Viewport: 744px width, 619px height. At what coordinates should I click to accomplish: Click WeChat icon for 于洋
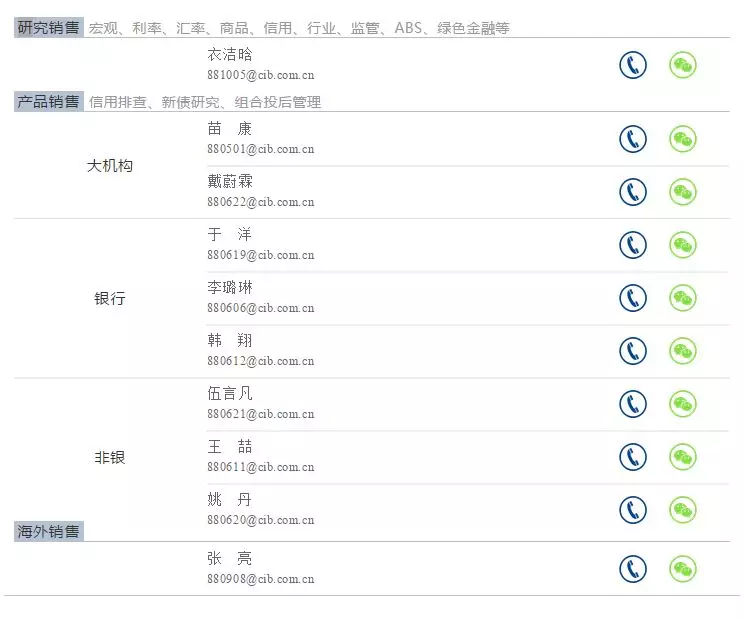pyautogui.click(x=682, y=245)
